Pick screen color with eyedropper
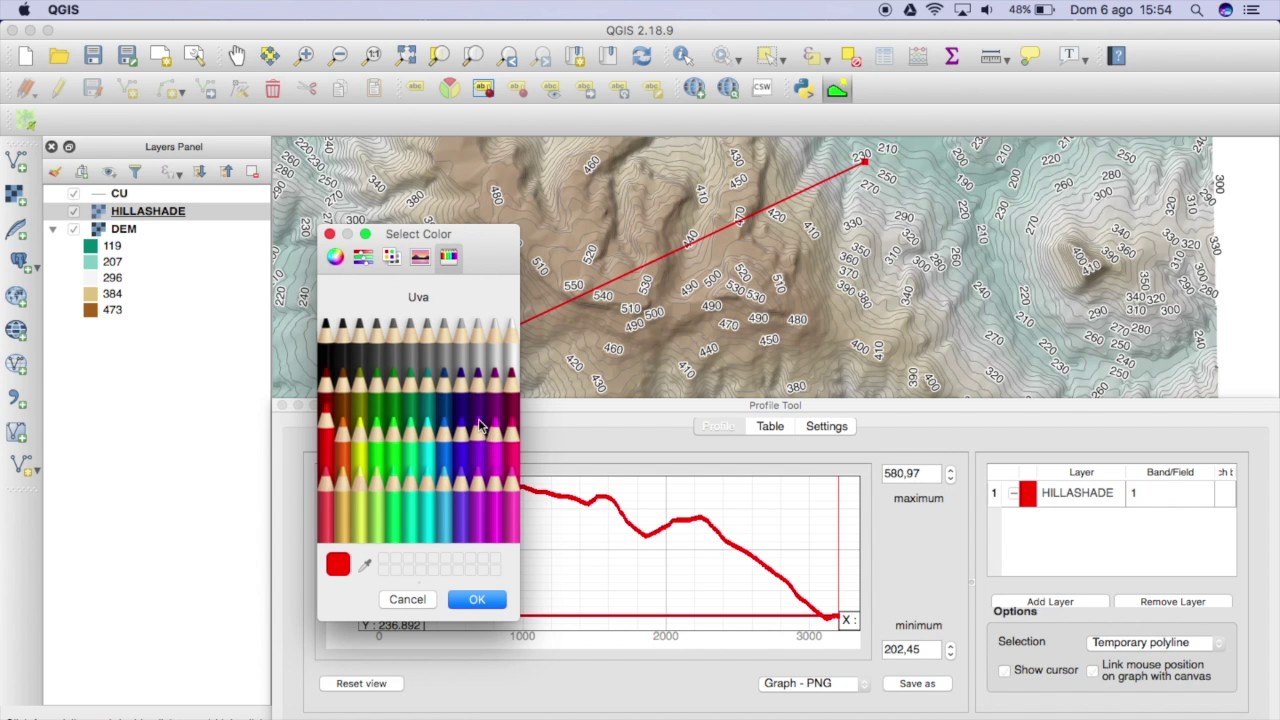1280x720 pixels. point(365,565)
